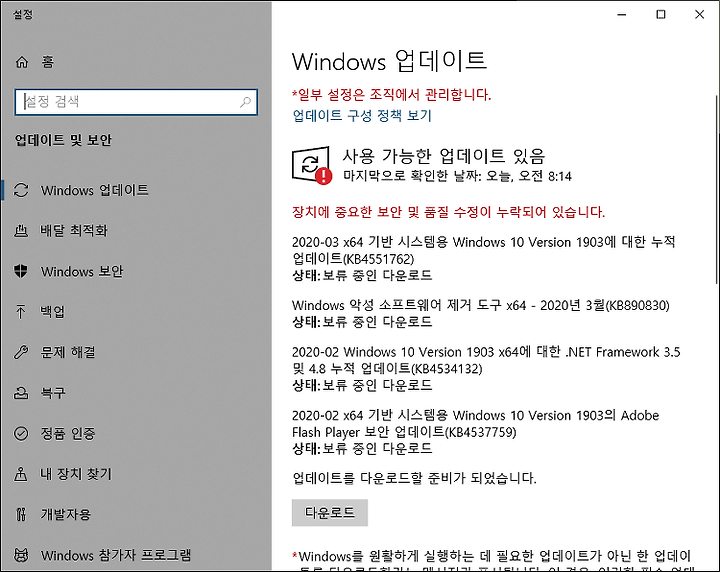Open the 백업 settings page

pos(53,312)
